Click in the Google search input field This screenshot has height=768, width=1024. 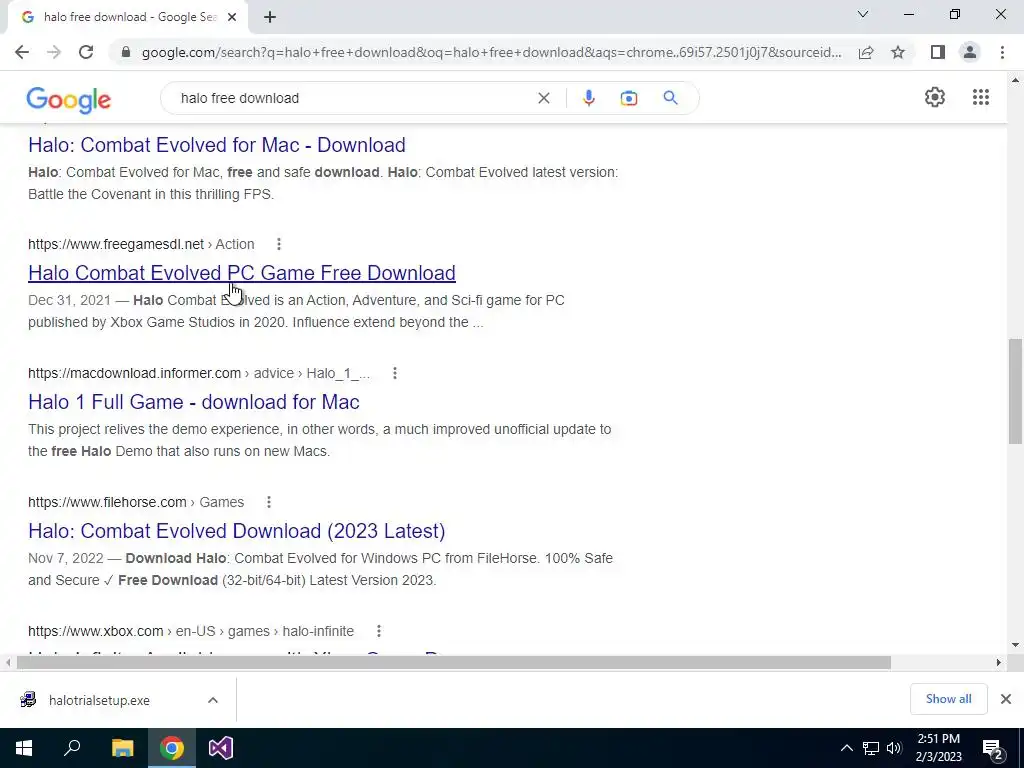pyautogui.click(x=353, y=98)
